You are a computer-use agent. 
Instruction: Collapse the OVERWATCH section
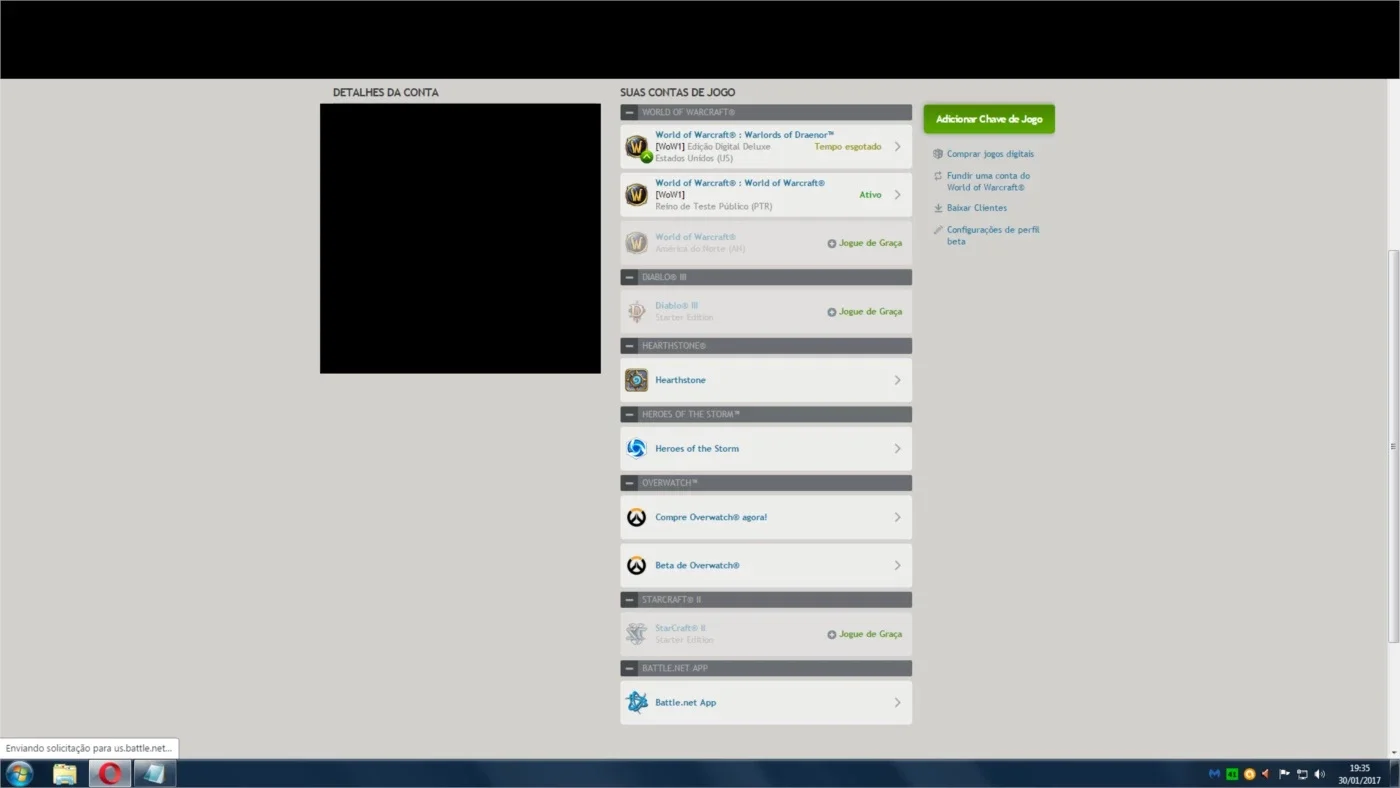point(629,483)
